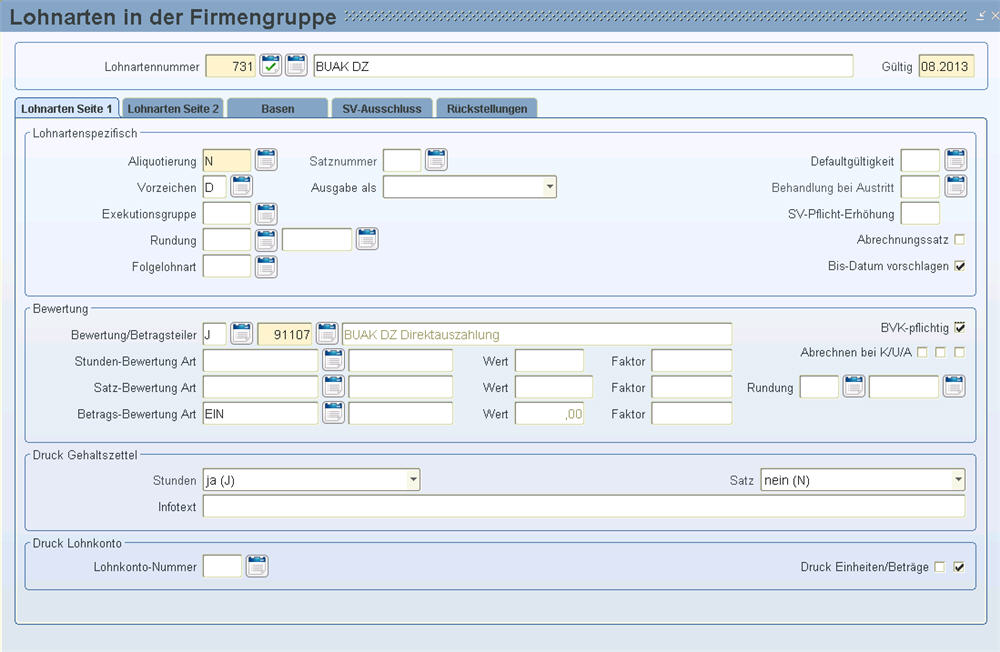
Task: Uncheck the Bis-Datum vorschlagen checkbox
Action: pos(960,266)
